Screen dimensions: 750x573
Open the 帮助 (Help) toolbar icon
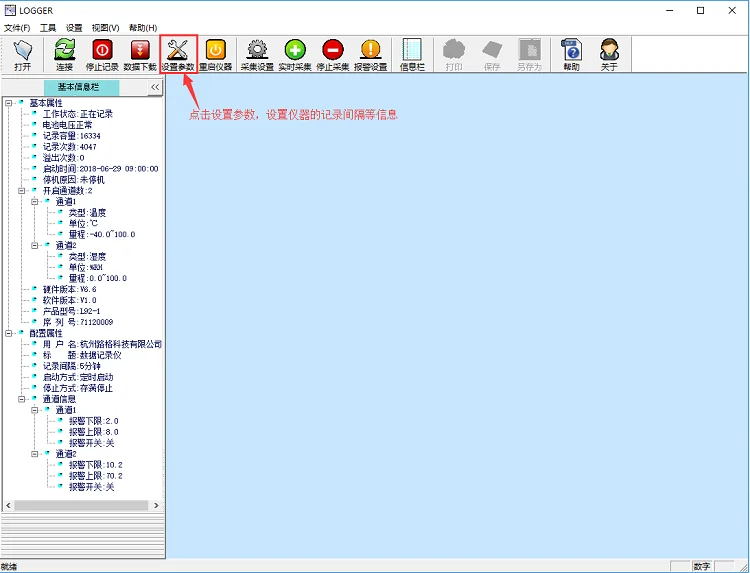tap(571, 55)
